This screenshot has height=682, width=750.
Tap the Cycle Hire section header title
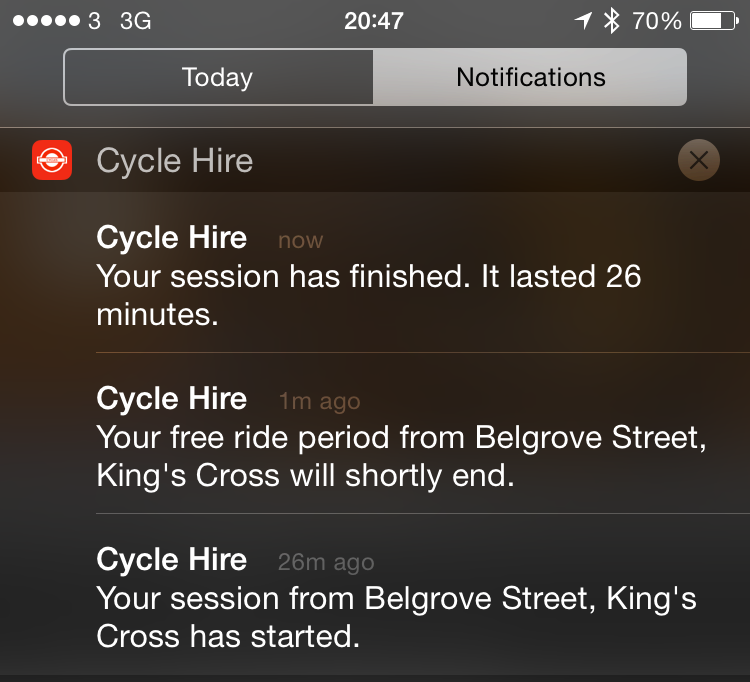point(174,161)
